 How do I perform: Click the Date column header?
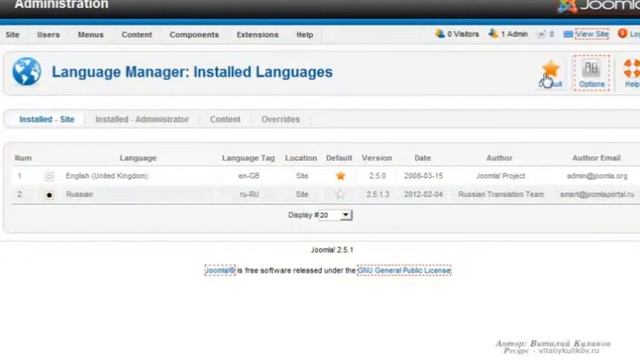[422, 158]
